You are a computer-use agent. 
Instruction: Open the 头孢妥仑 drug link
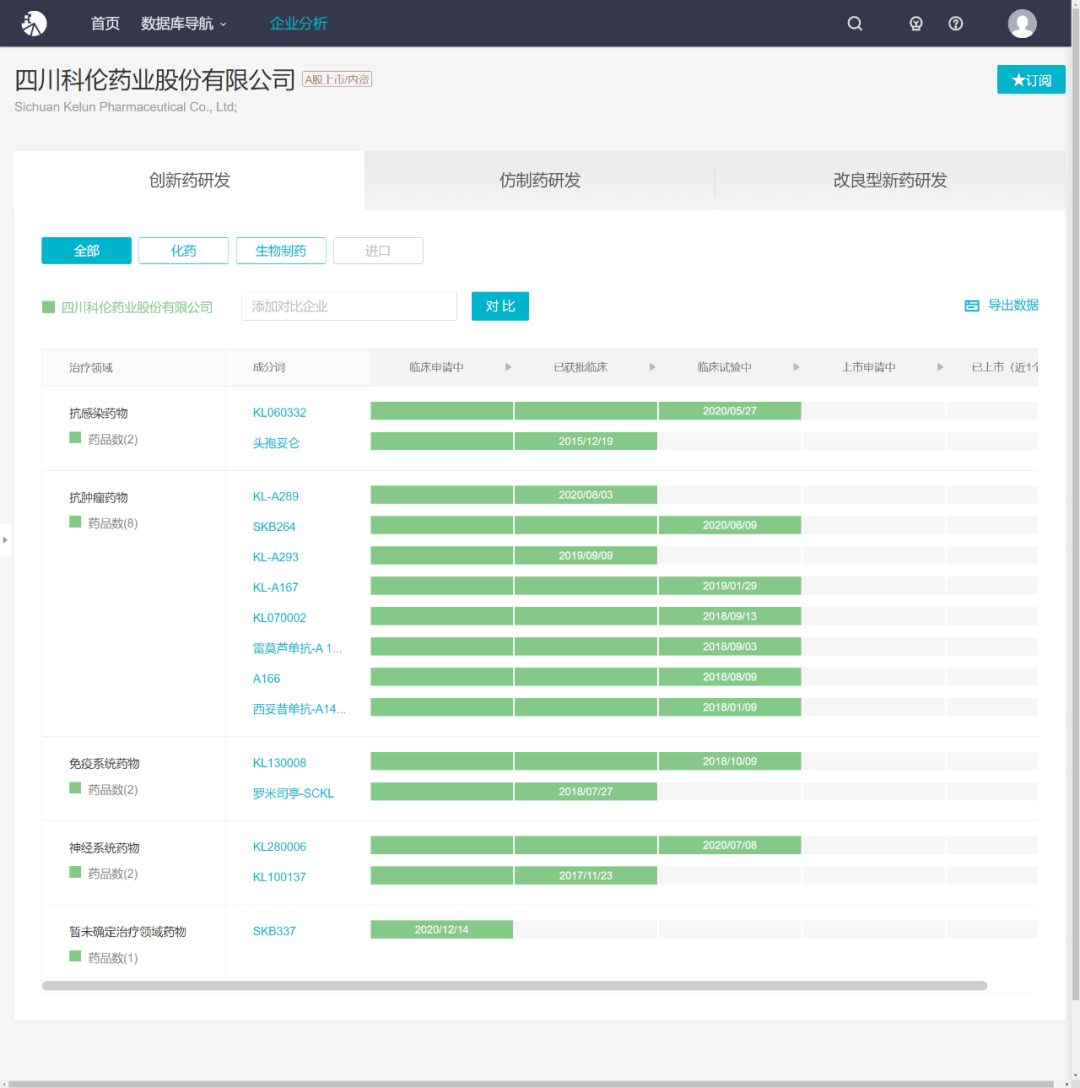tap(276, 443)
